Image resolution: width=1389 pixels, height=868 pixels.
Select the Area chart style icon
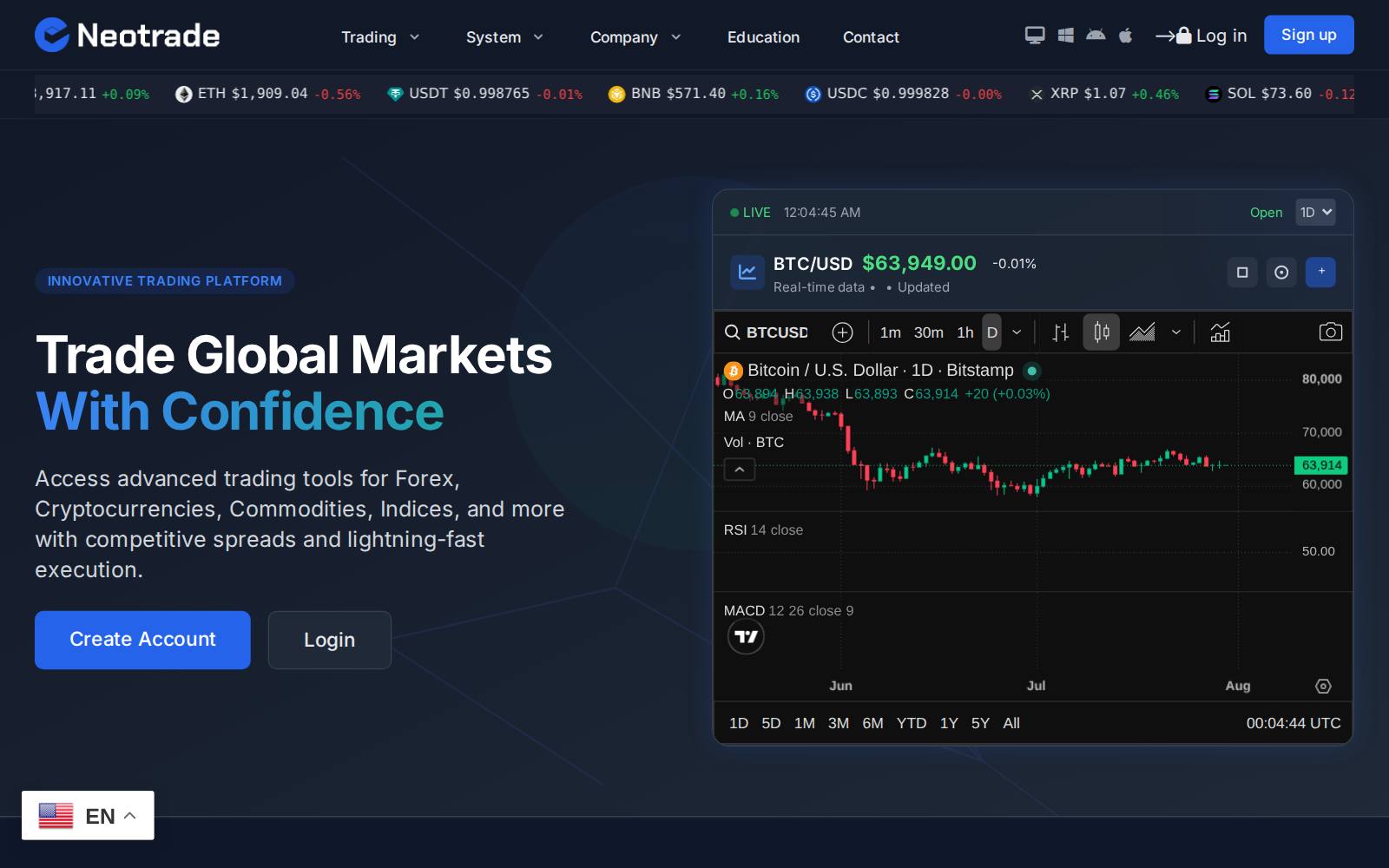tap(1142, 332)
